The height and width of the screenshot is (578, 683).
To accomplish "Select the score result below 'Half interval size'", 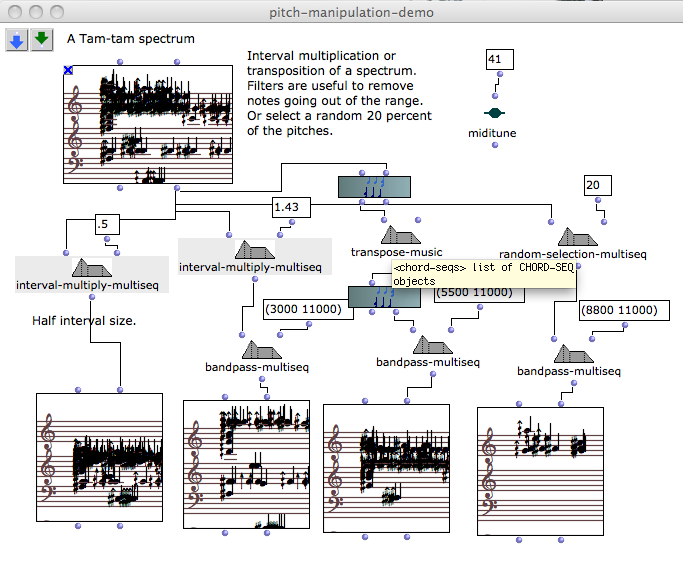I will coord(98,457).
